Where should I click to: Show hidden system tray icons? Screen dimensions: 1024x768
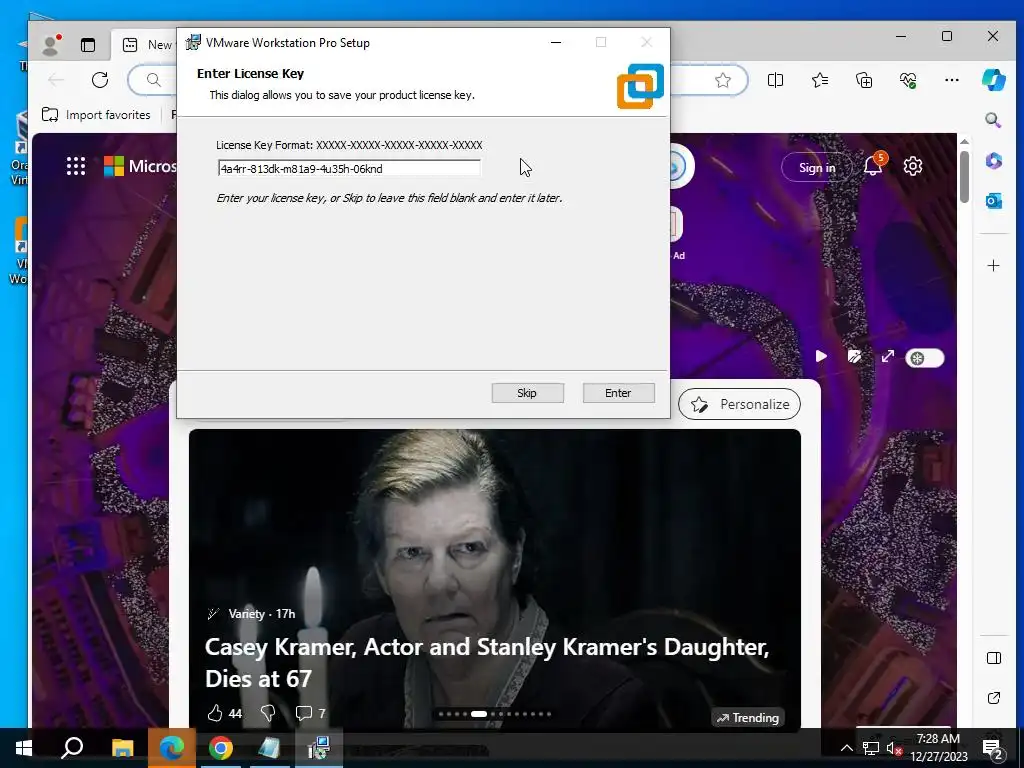click(846, 748)
